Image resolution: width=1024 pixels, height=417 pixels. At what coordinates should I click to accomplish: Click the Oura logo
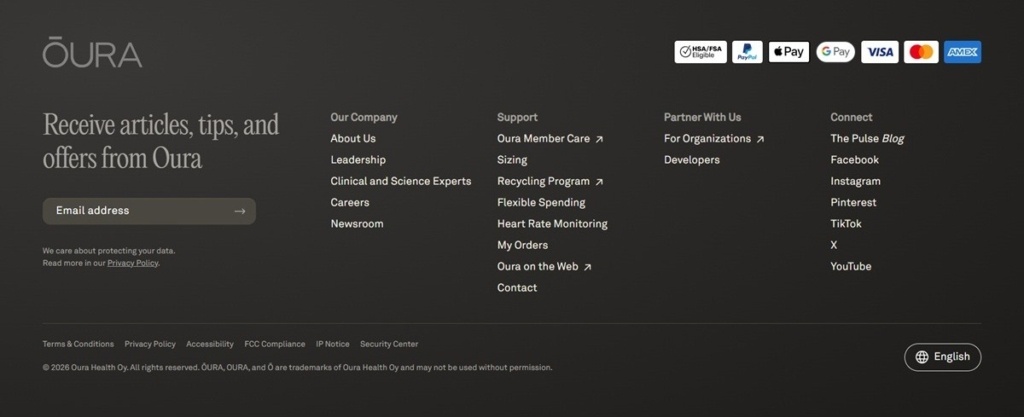pyautogui.click(x=92, y=52)
